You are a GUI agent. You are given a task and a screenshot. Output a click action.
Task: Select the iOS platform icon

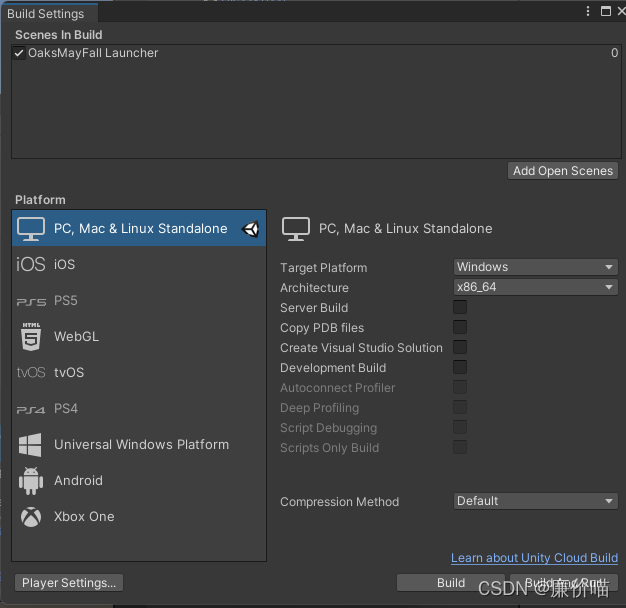pyautogui.click(x=31, y=264)
